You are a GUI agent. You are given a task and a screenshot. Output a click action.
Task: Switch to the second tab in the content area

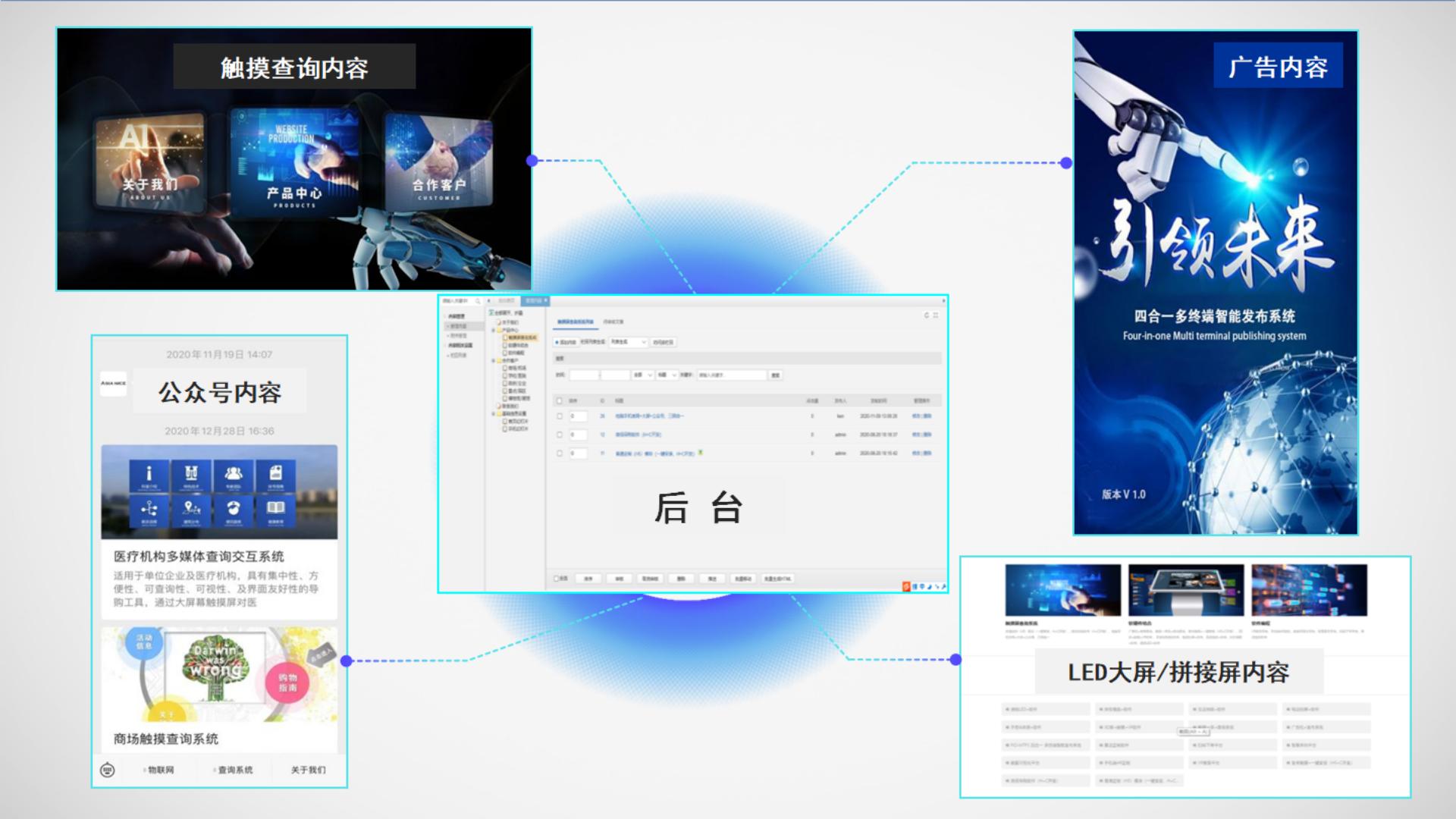(x=615, y=322)
